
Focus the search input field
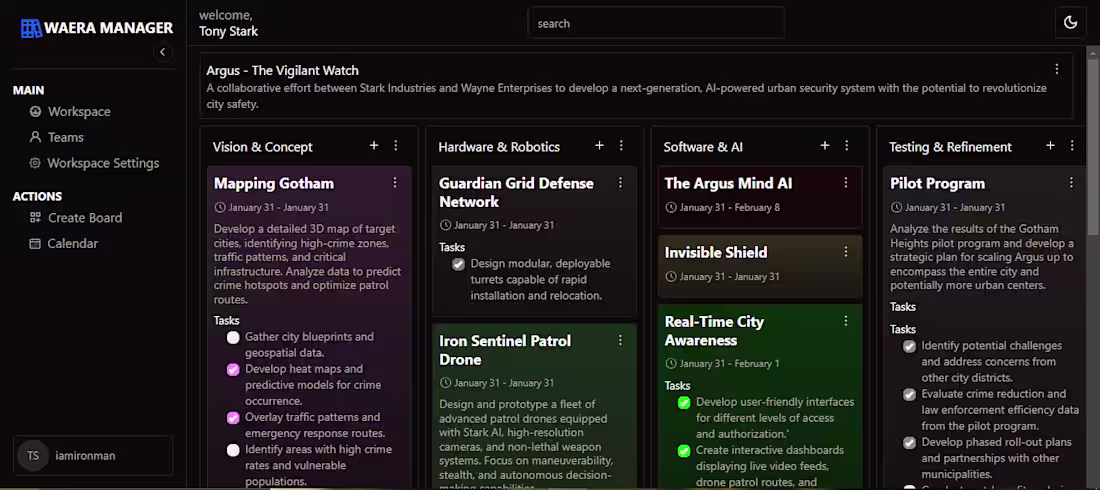tap(656, 23)
